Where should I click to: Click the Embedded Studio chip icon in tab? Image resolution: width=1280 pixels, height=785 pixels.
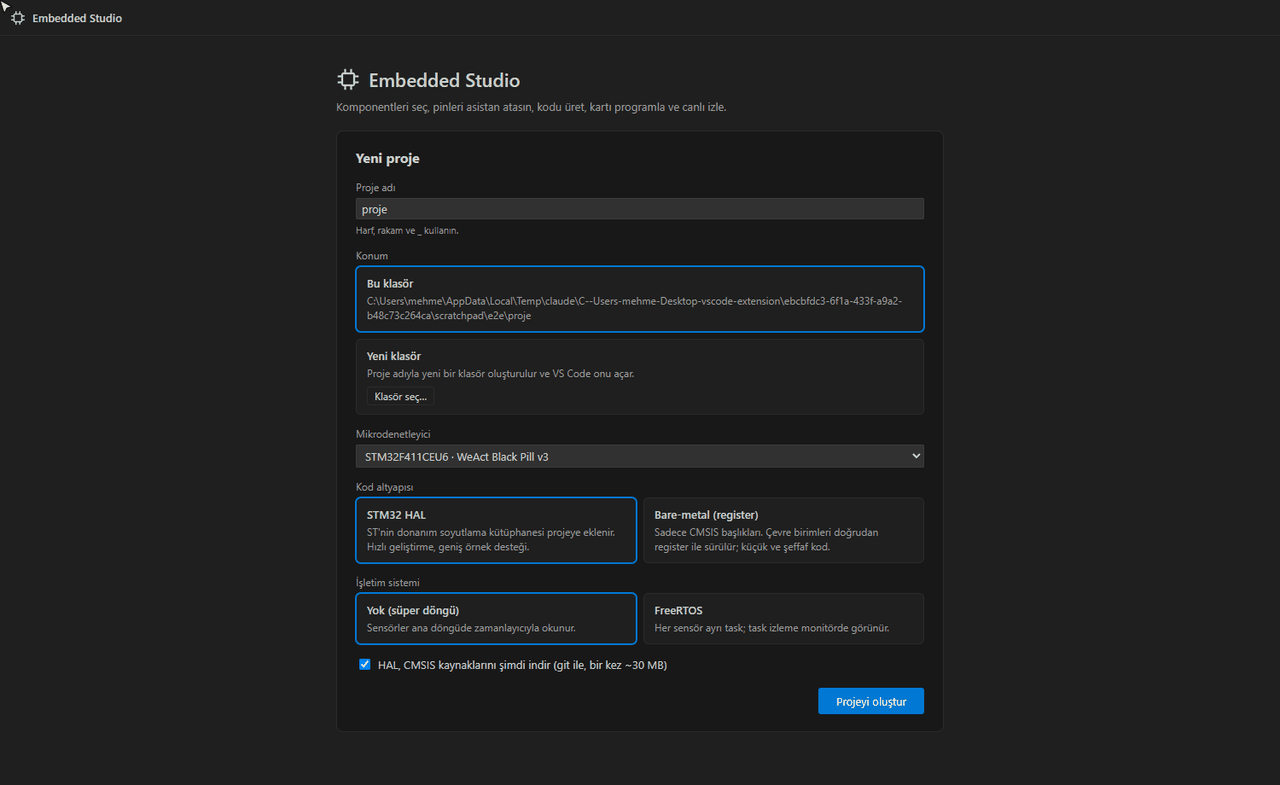tap(18, 18)
